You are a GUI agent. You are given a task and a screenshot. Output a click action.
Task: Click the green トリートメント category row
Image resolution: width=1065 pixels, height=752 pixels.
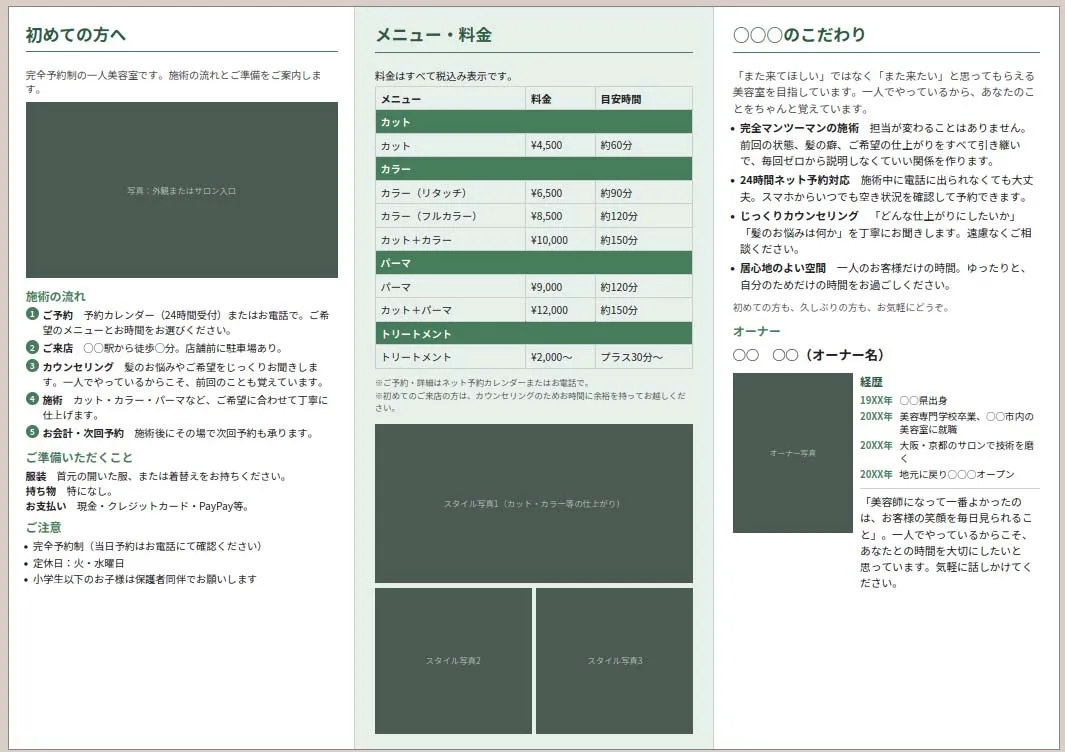(x=533, y=334)
